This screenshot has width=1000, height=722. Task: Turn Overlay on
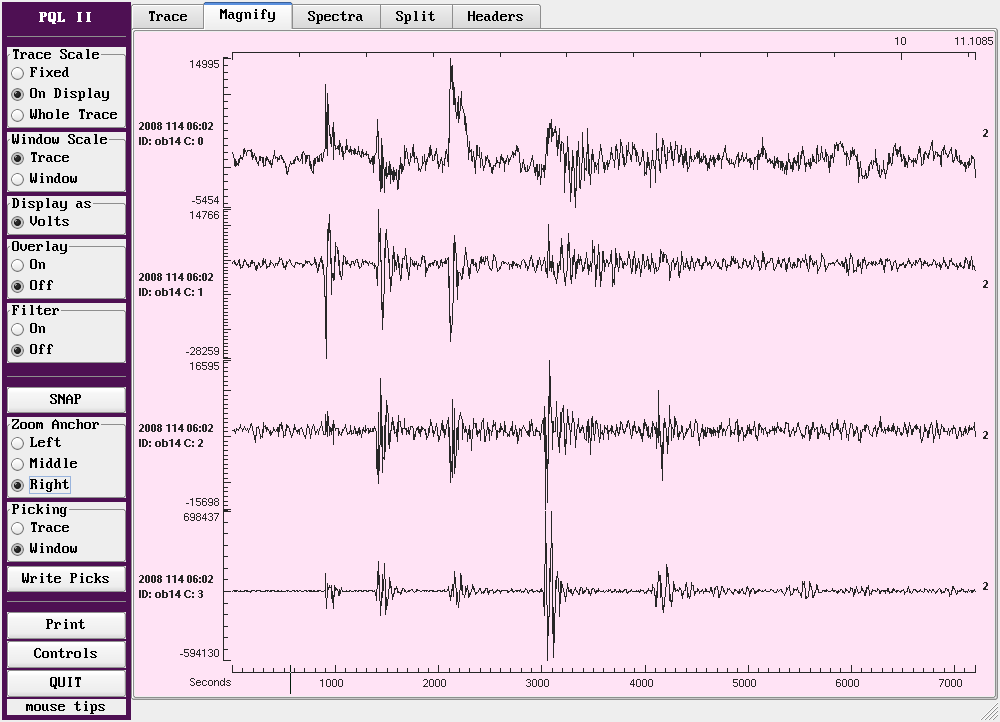pos(18,265)
